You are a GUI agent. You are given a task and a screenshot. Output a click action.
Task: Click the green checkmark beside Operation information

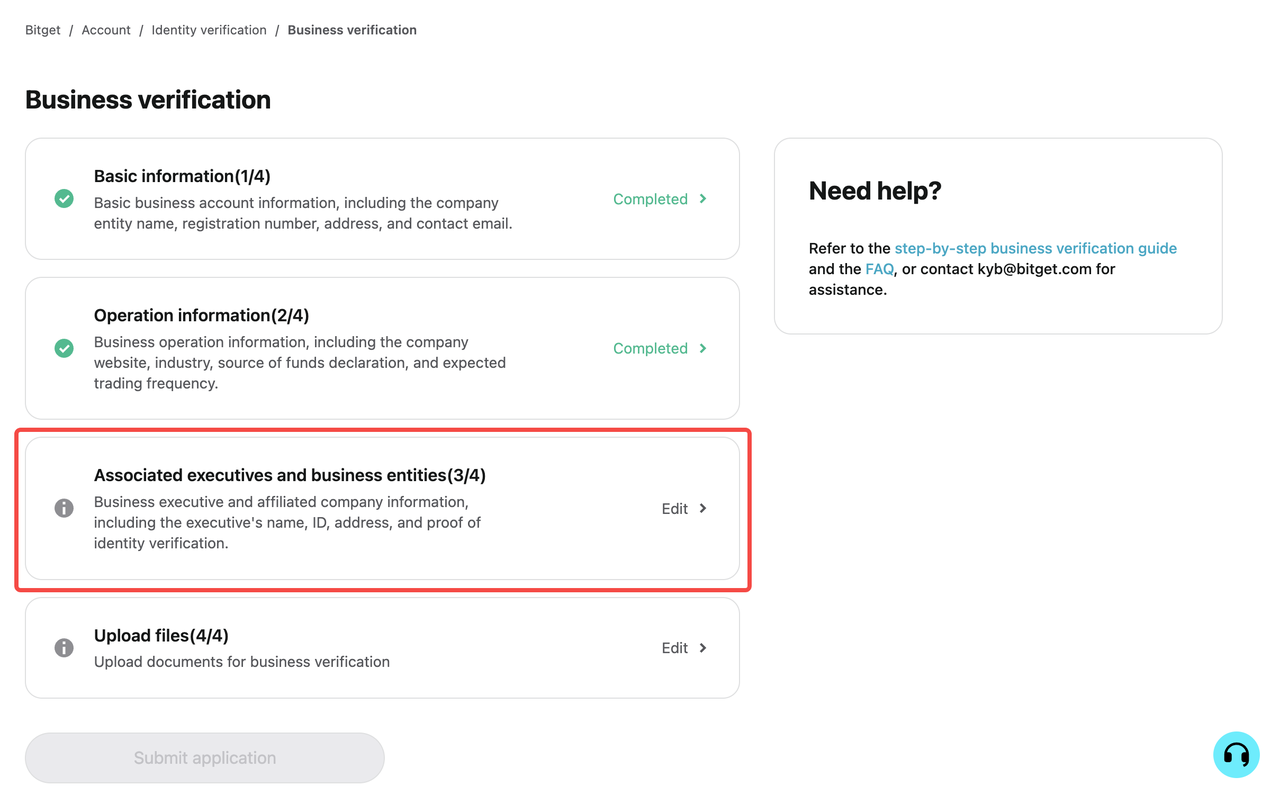point(64,348)
